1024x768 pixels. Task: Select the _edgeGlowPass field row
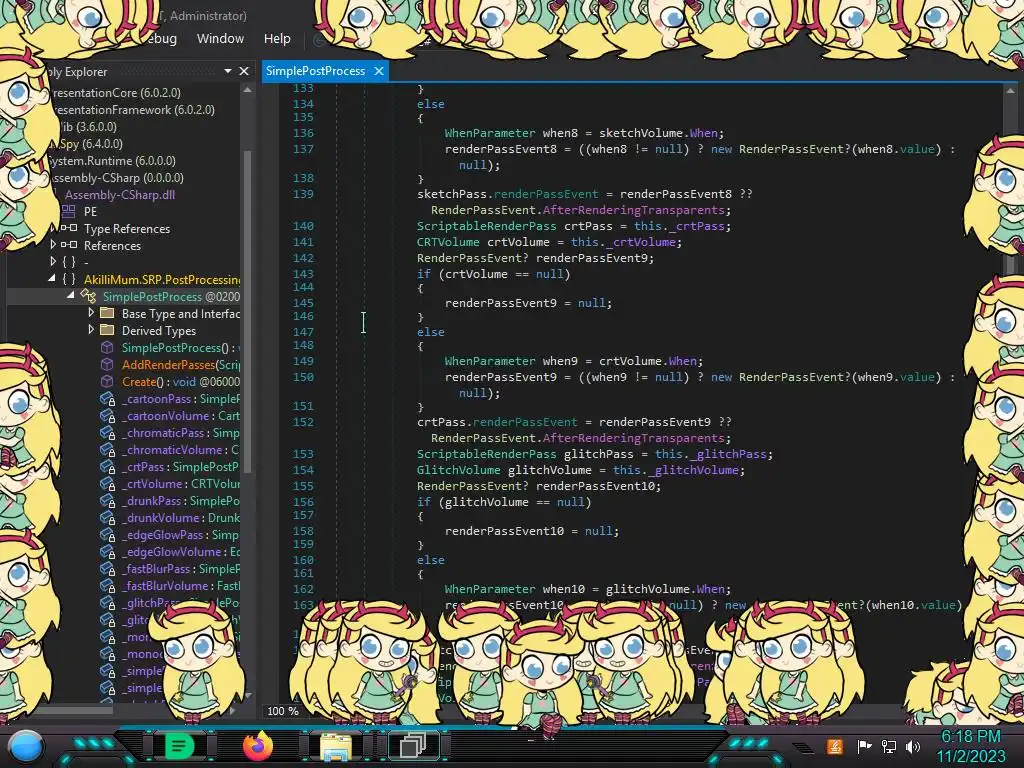pos(170,535)
